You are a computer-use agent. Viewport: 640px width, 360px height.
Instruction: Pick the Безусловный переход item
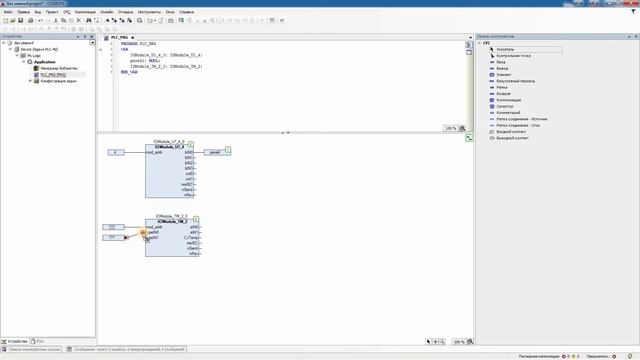pyautogui.click(x=515, y=81)
